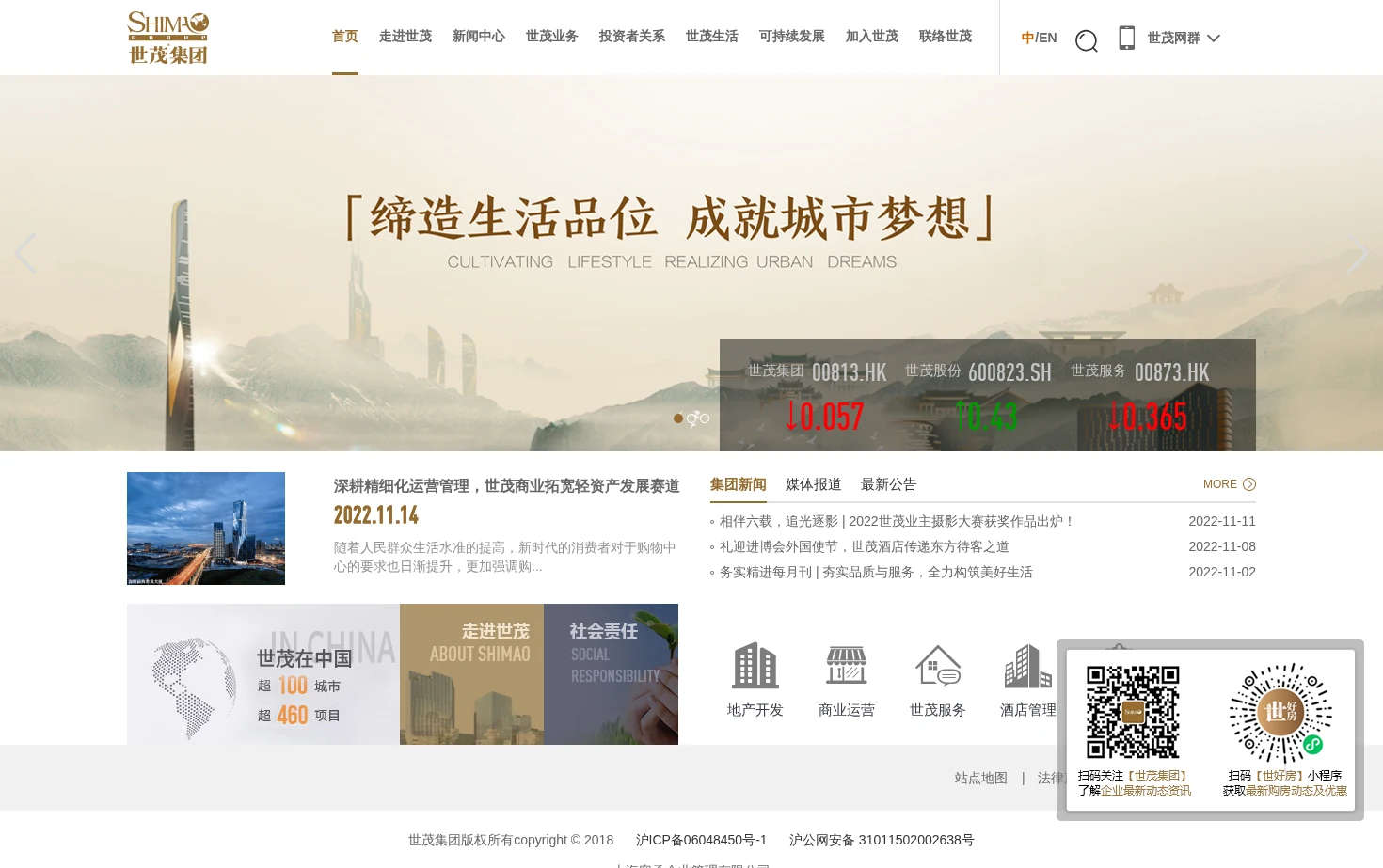This screenshot has width=1383, height=868.
Task: Switch to the 最新公告 tab
Action: (889, 484)
